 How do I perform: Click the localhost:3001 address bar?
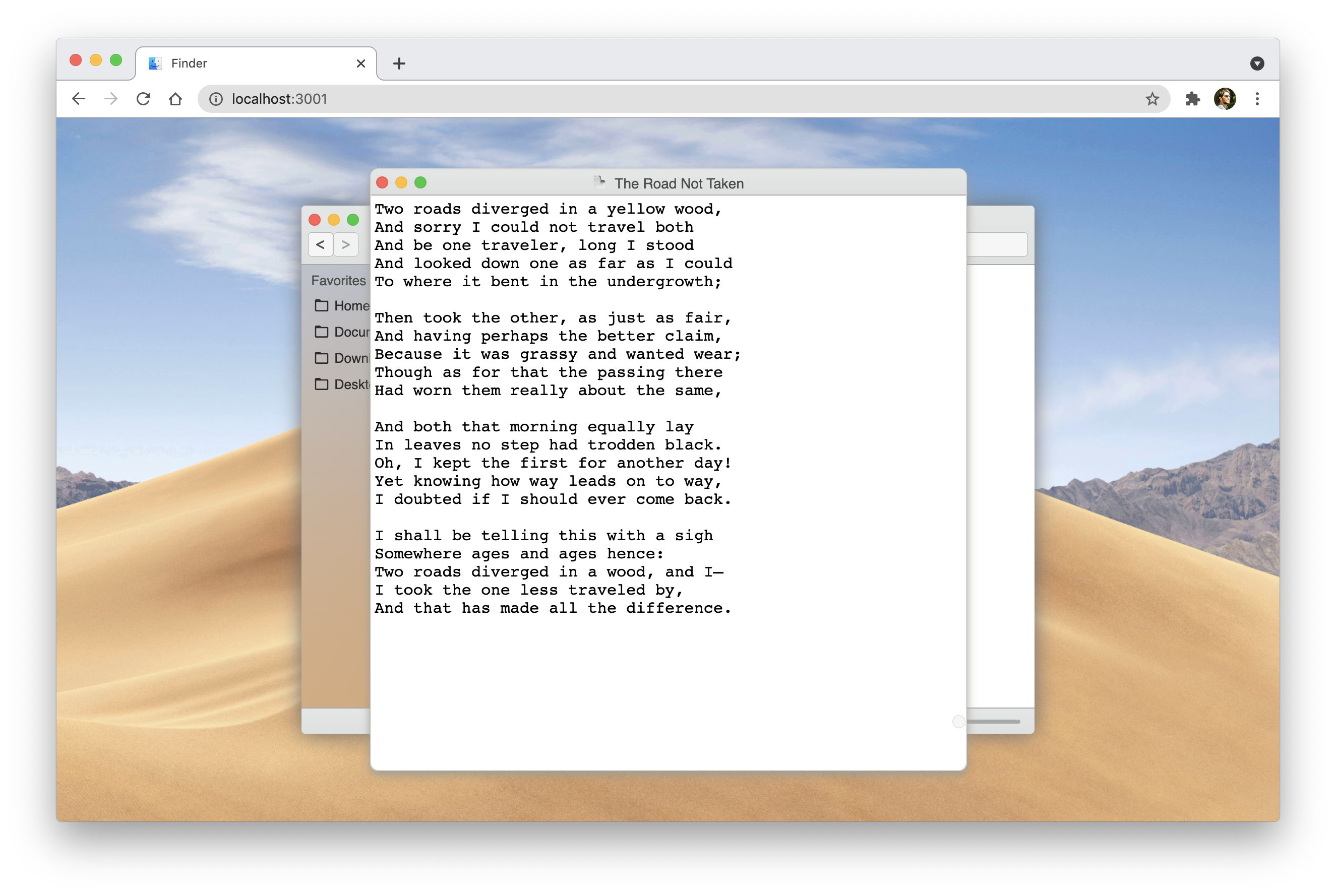pyautogui.click(x=683, y=99)
